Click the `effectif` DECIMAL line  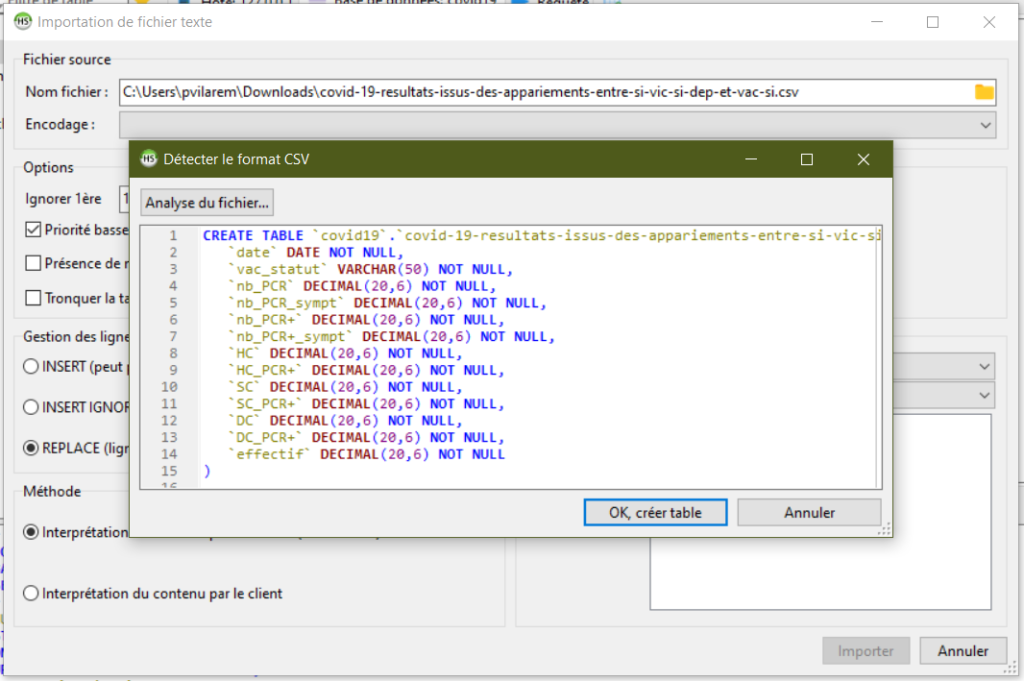point(366,454)
